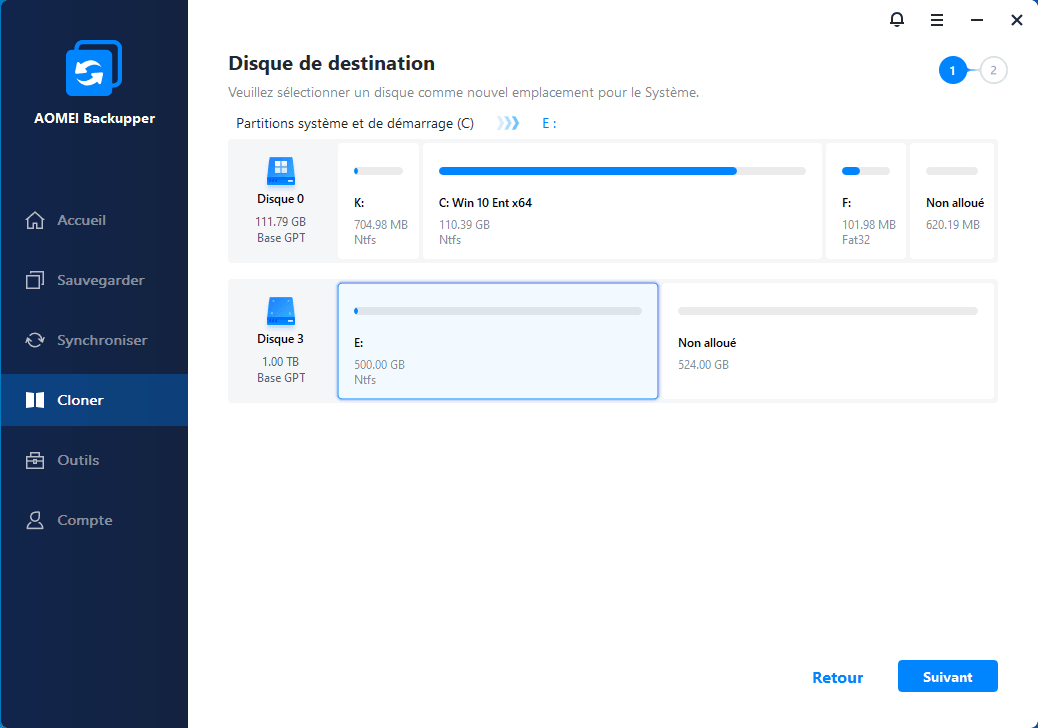Image resolution: width=1038 pixels, height=728 pixels.
Task: Open the Compte menu item
Action: tap(94, 520)
